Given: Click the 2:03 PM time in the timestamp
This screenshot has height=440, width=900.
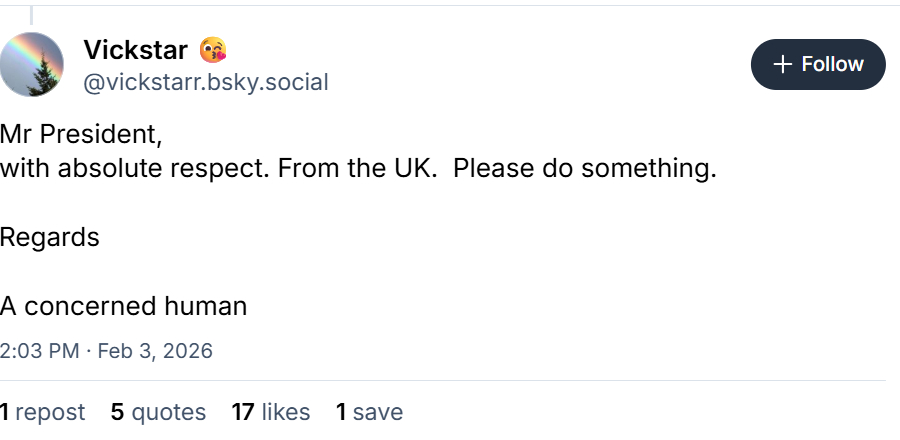Looking at the screenshot, I should coord(39,351).
